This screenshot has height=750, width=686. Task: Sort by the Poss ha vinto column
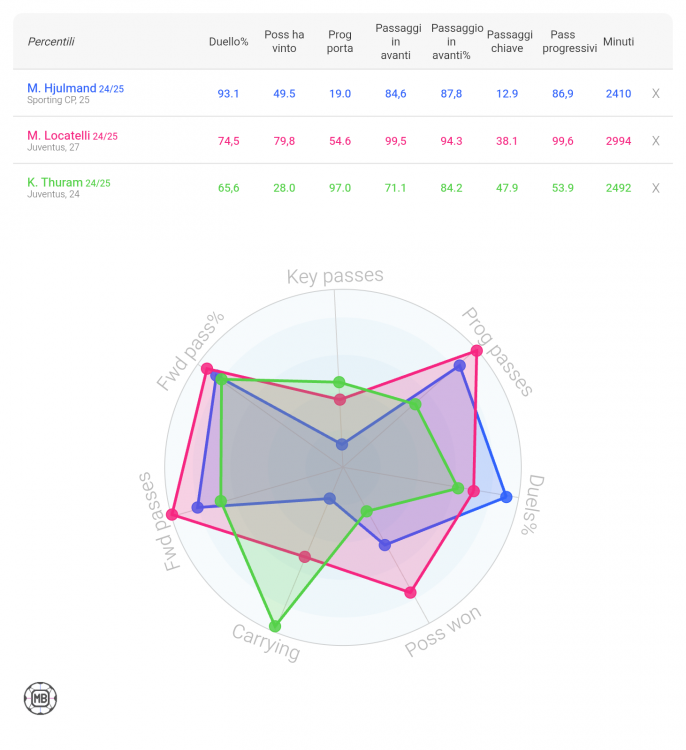[x=284, y=42]
